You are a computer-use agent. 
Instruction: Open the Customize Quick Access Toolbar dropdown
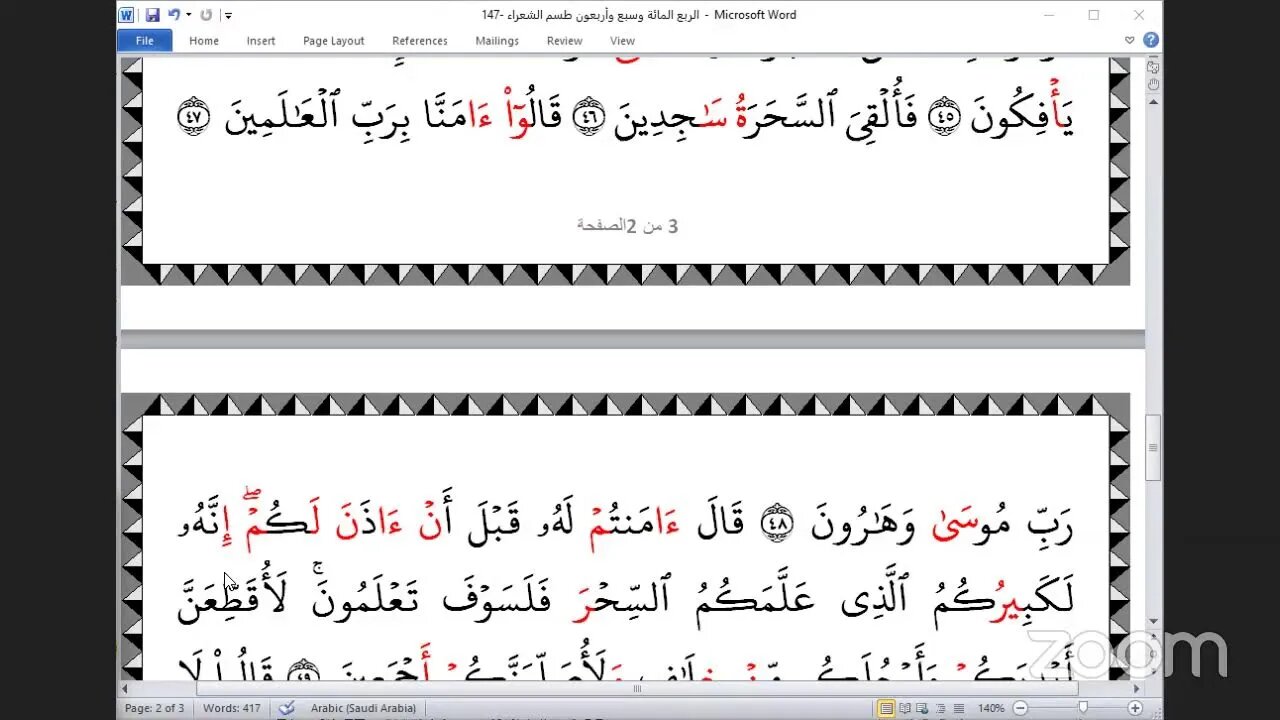pos(228,16)
